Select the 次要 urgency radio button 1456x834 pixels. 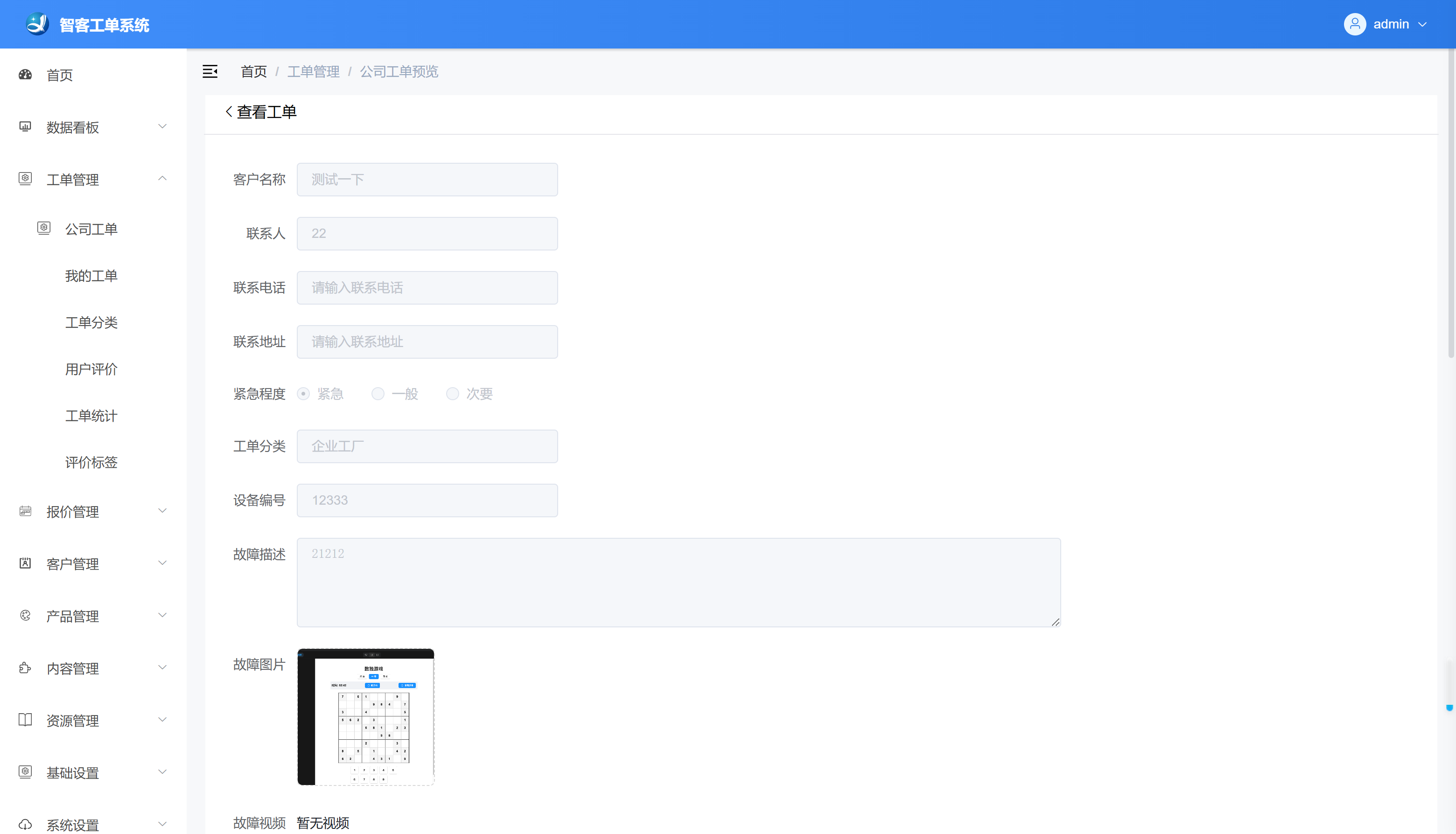point(452,394)
